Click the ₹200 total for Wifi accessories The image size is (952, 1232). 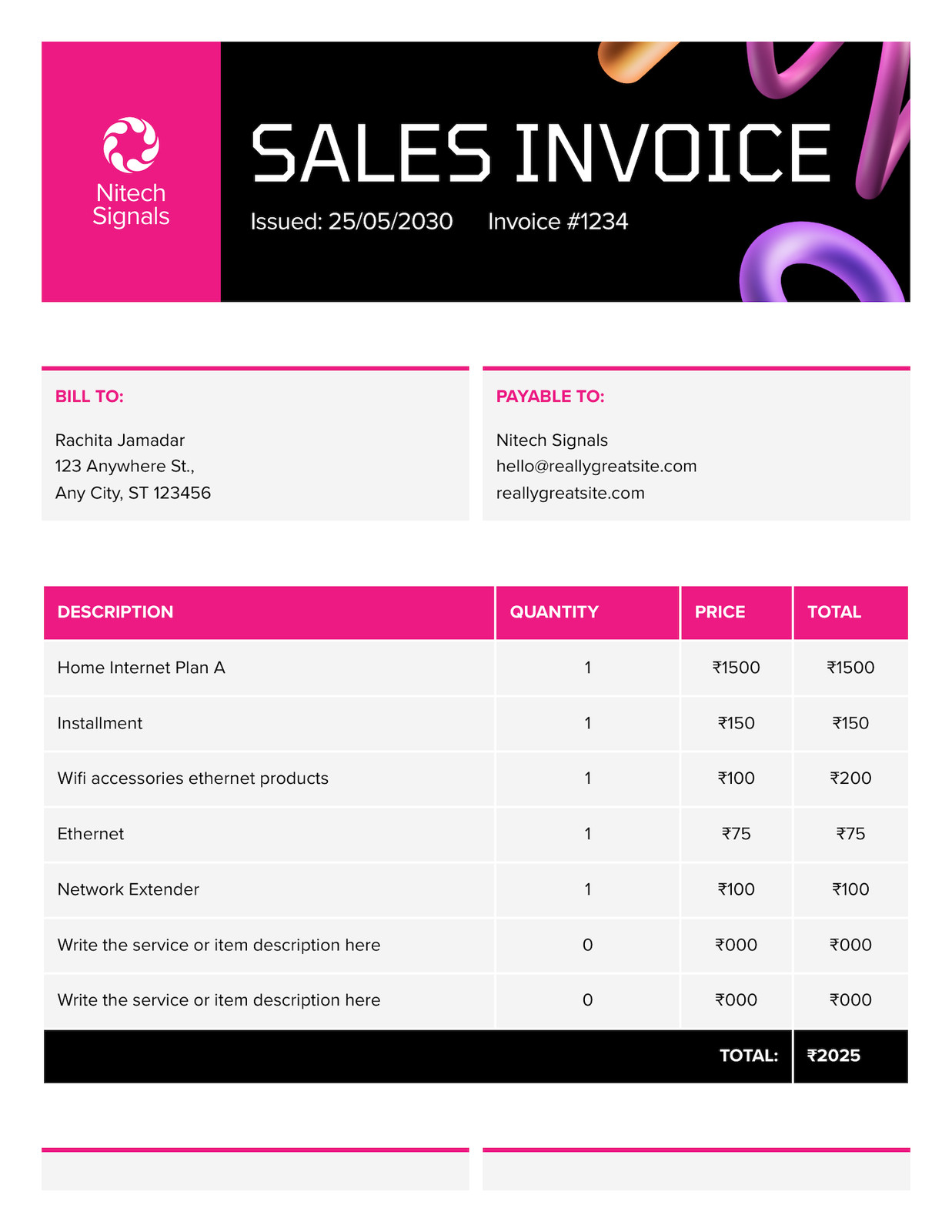pos(851,778)
